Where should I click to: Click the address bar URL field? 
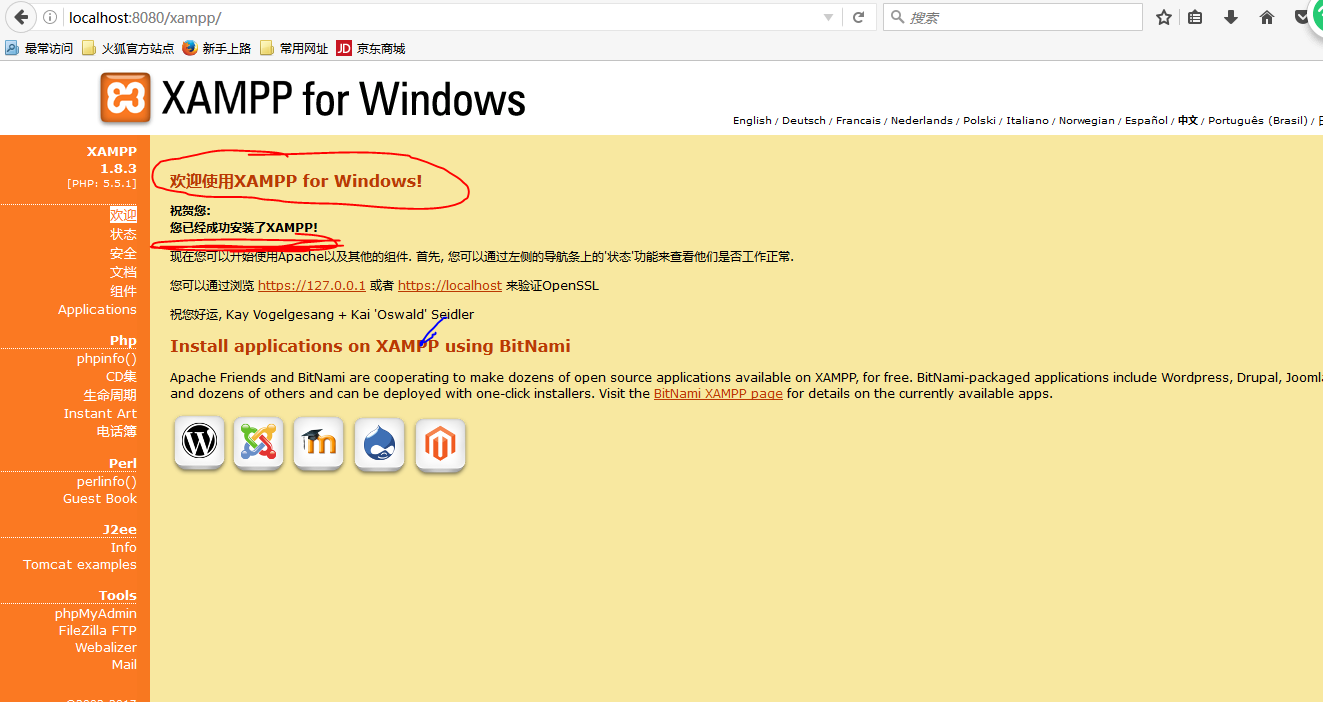[440, 18]
